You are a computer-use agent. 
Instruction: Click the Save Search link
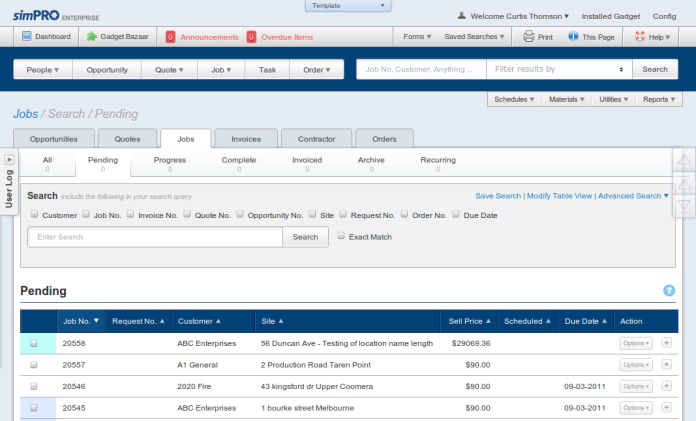(x=498, y=196)
